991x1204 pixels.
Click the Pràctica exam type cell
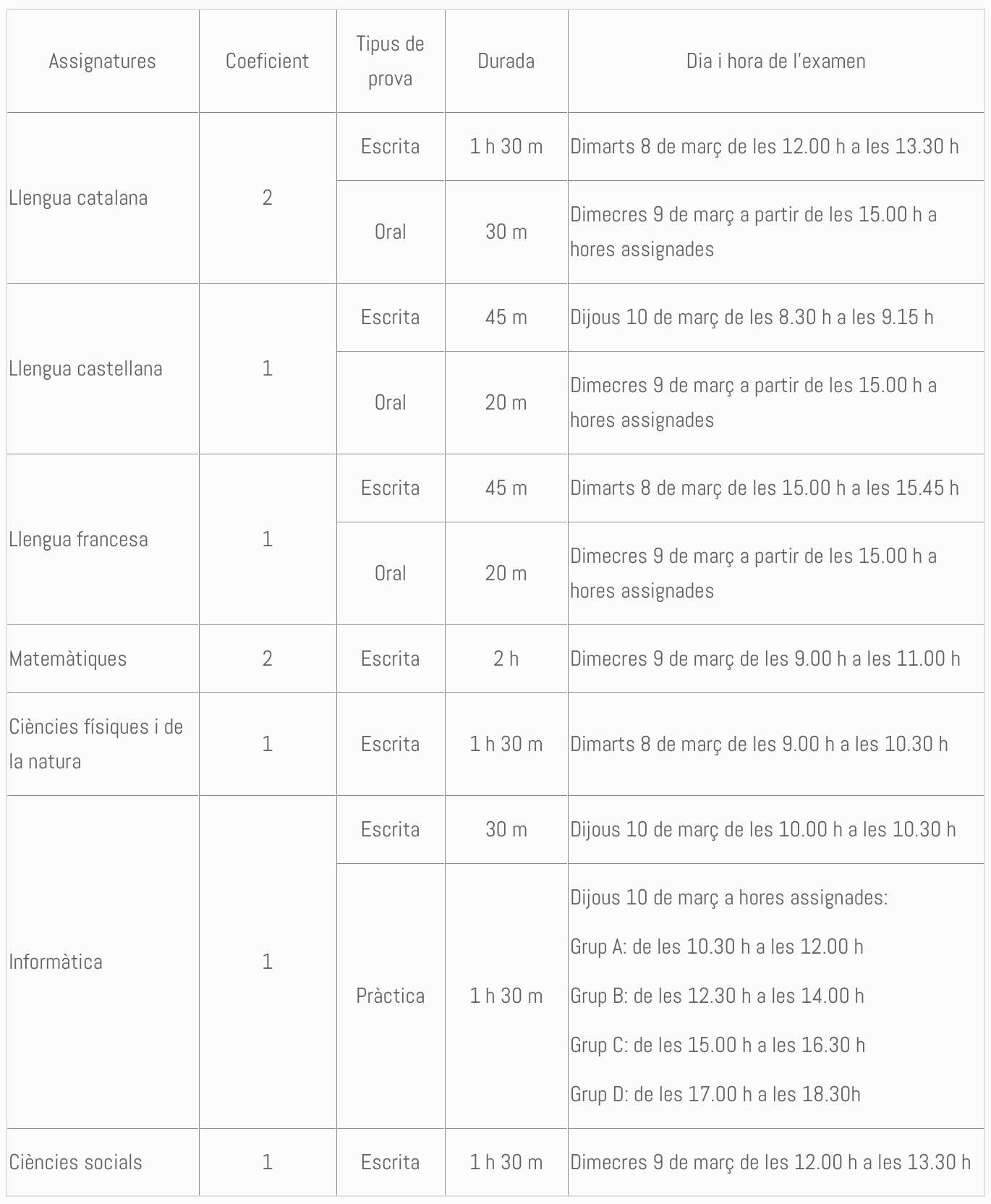(x=390, y=996)
